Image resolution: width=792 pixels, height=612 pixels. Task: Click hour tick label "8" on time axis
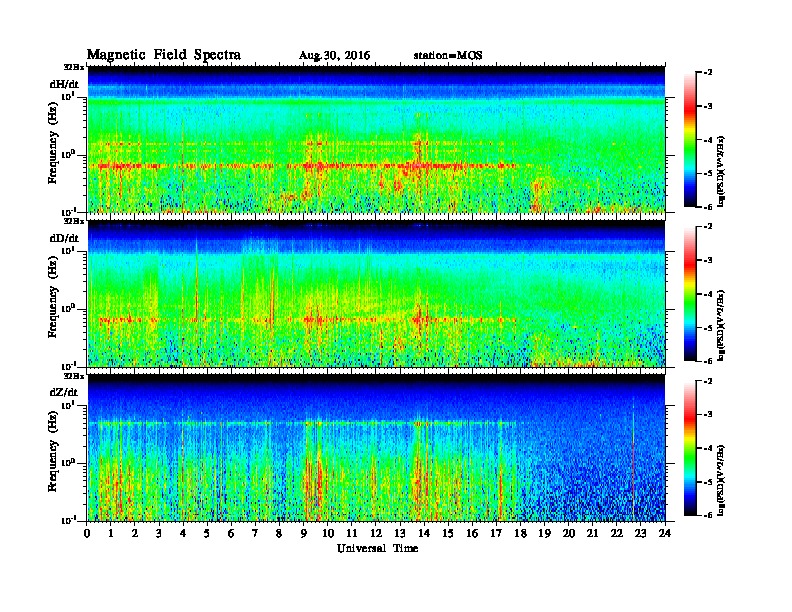(x=280, y=534)
